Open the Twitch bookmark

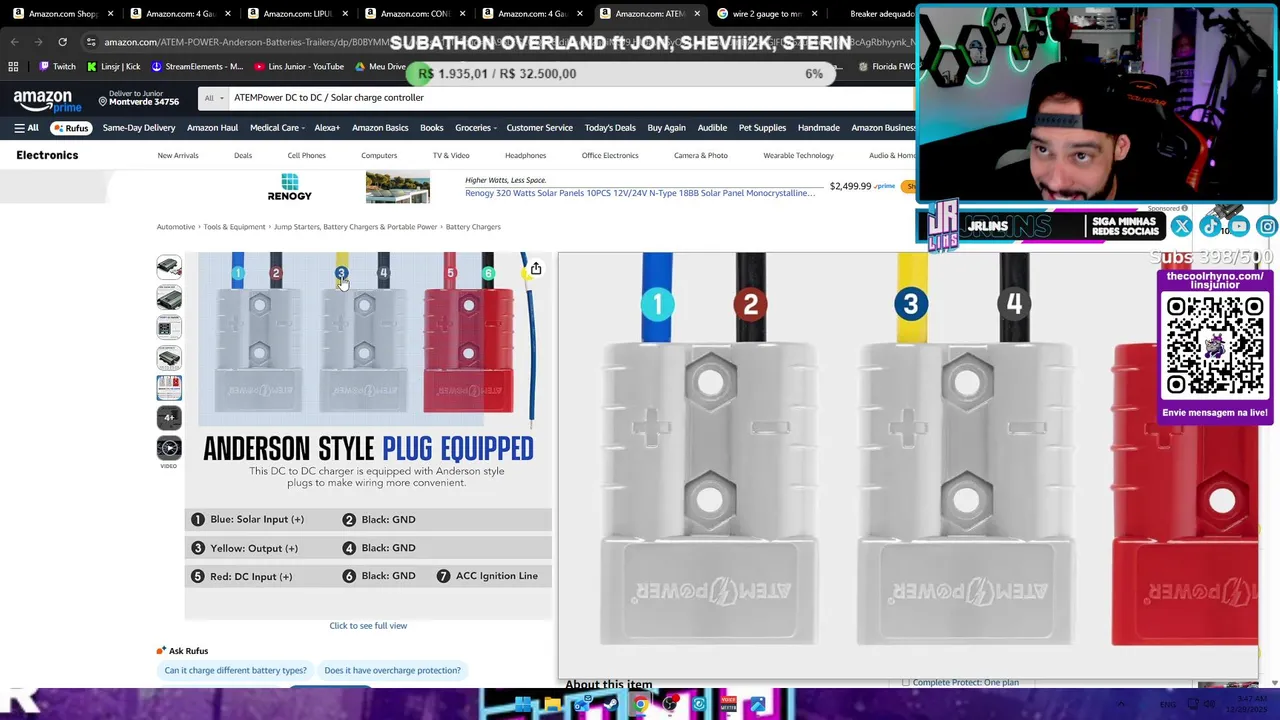tap(57, 66)
